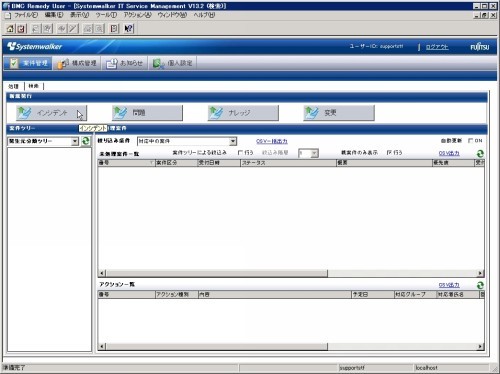Refresh the 未処理案件一覧 list with green icon
The width and height of the screenshot is (500, 374).
480,153
